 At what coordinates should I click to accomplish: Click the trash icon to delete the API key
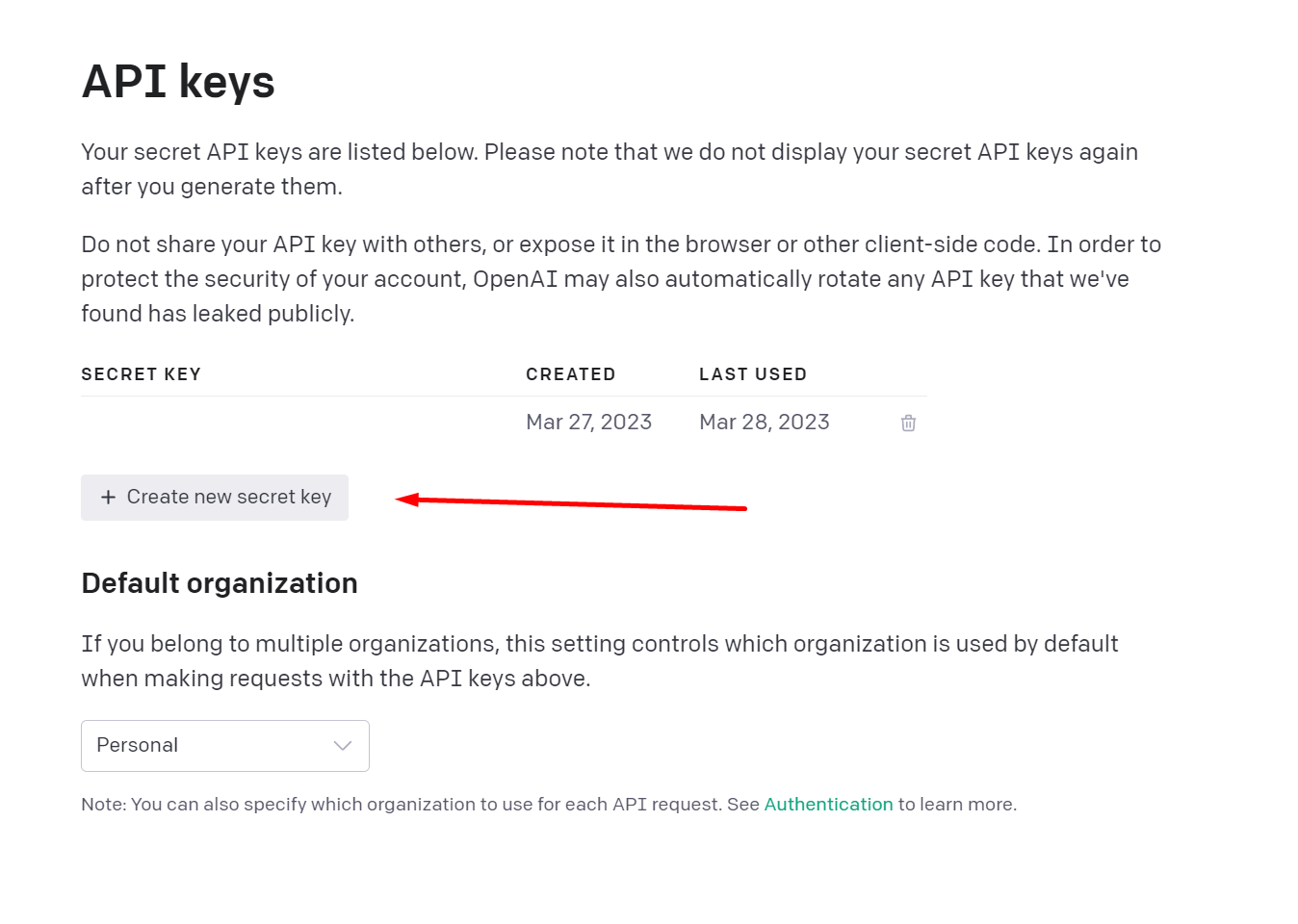[x=908, y=422]
